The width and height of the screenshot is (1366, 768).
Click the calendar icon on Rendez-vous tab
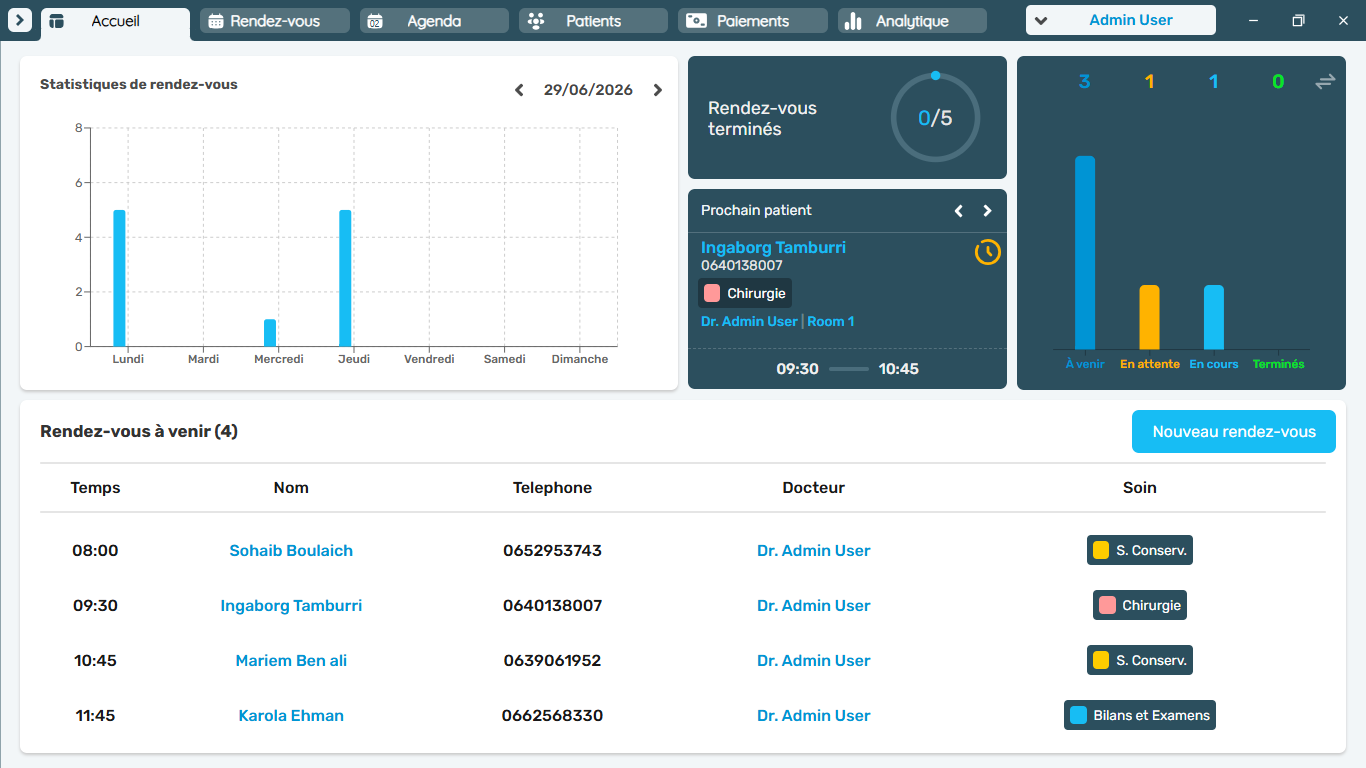(x=216, y=21)
